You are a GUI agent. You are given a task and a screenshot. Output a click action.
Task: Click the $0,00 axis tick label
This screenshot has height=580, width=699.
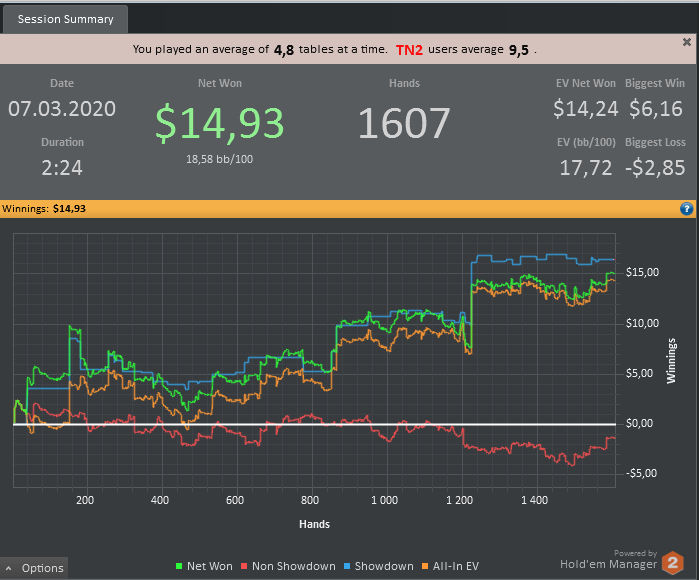click(639, 423)
